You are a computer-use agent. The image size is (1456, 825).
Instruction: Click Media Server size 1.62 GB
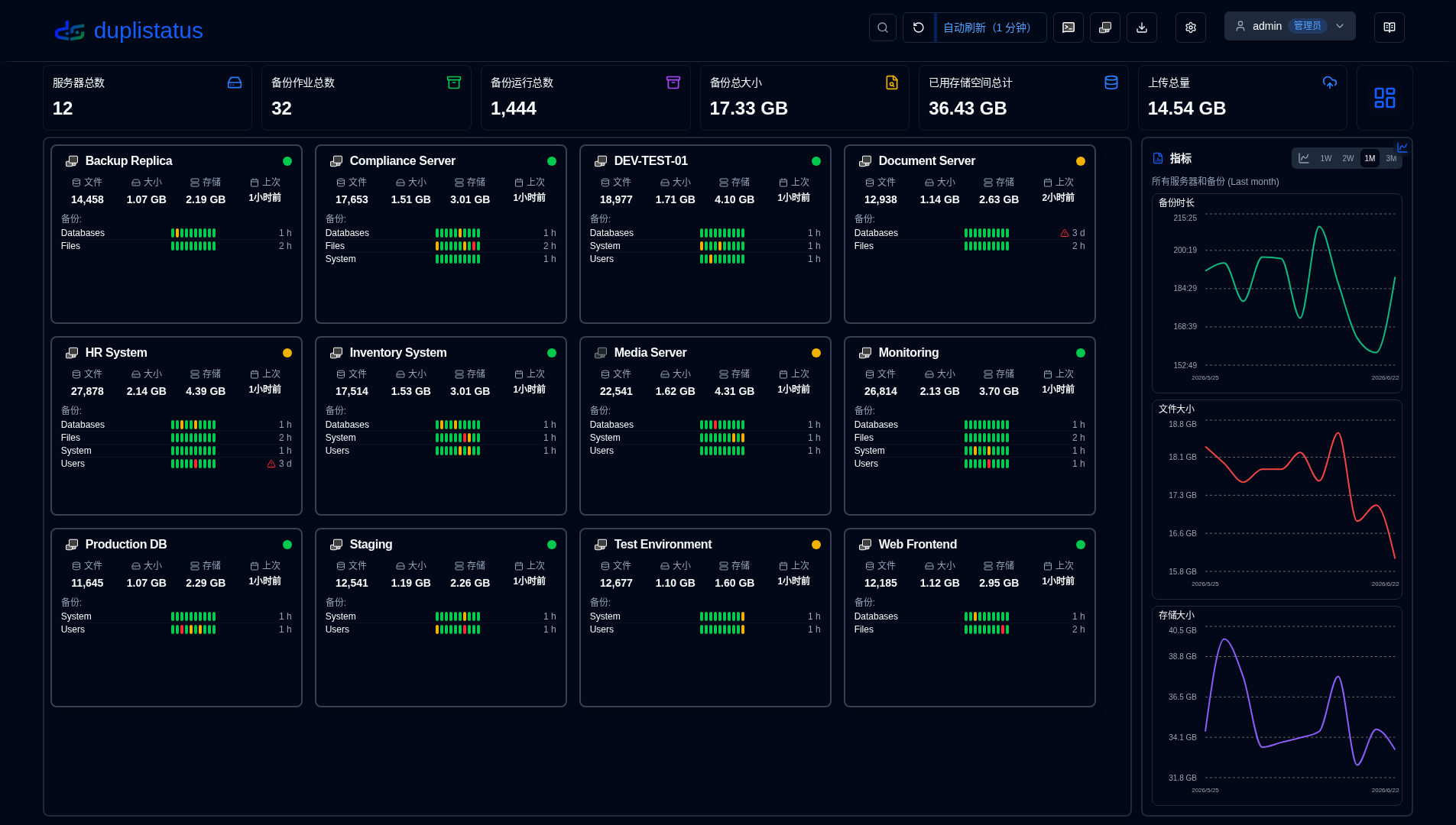tap(675, 391)
